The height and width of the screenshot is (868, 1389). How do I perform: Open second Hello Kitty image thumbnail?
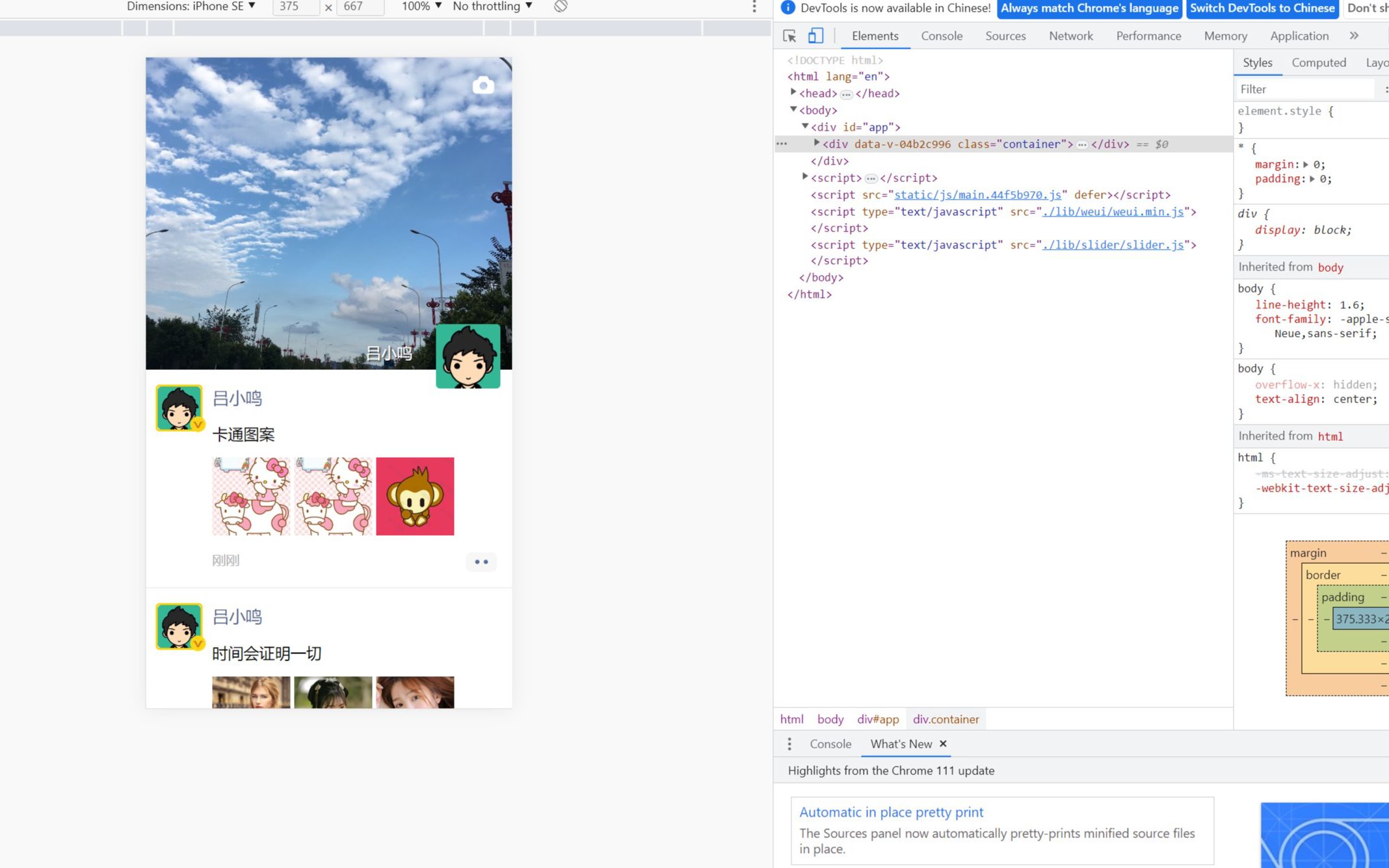click(x=333, y=496)
